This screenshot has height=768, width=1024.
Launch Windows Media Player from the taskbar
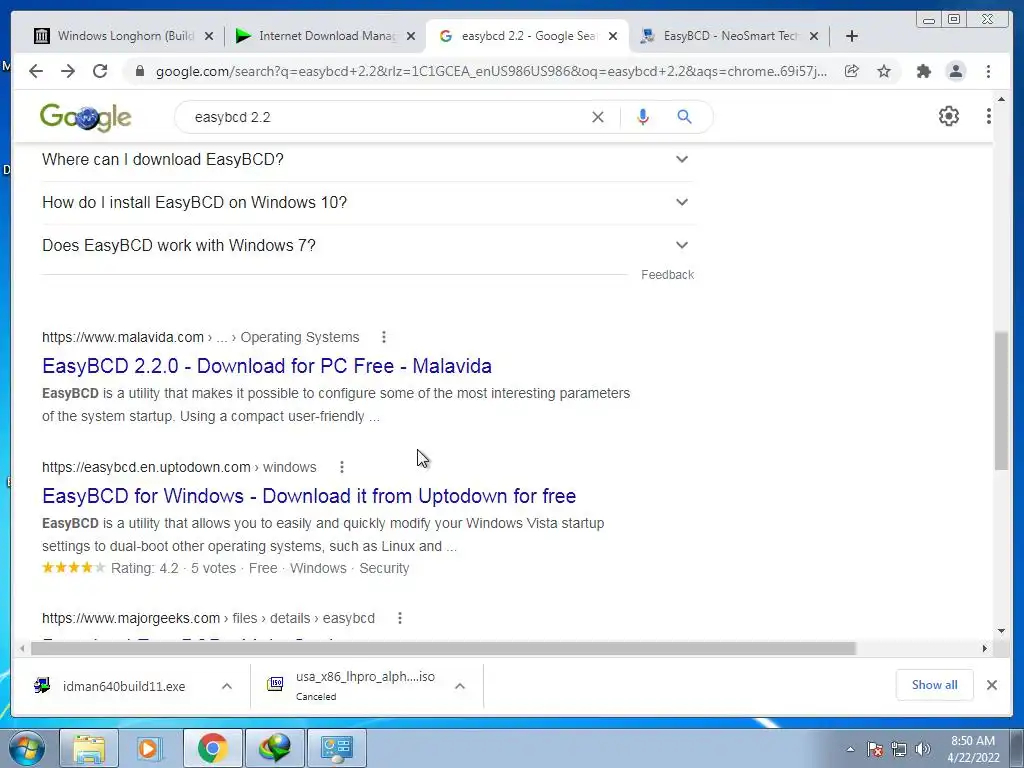(x=149, y=748)
